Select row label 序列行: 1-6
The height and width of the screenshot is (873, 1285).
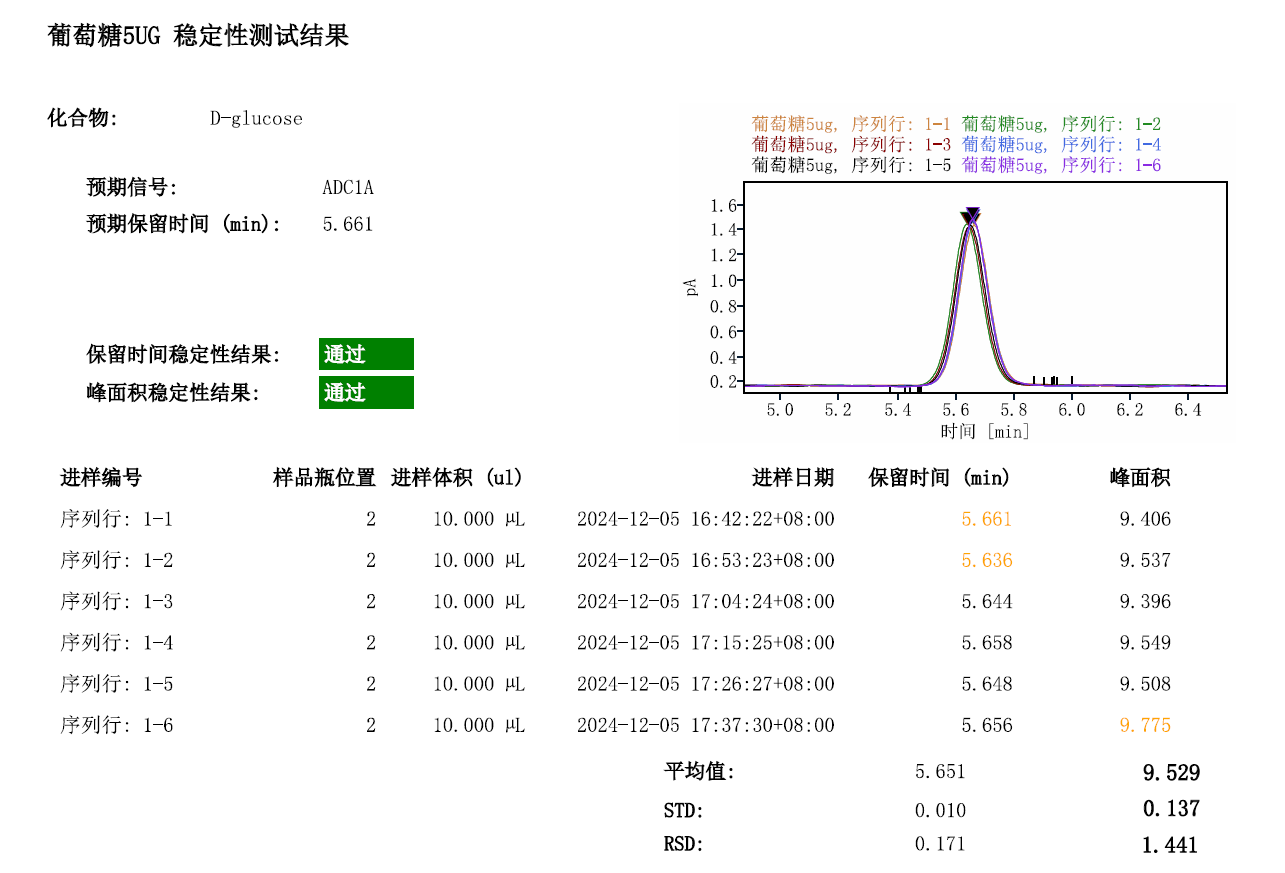[x=117, y=726]
